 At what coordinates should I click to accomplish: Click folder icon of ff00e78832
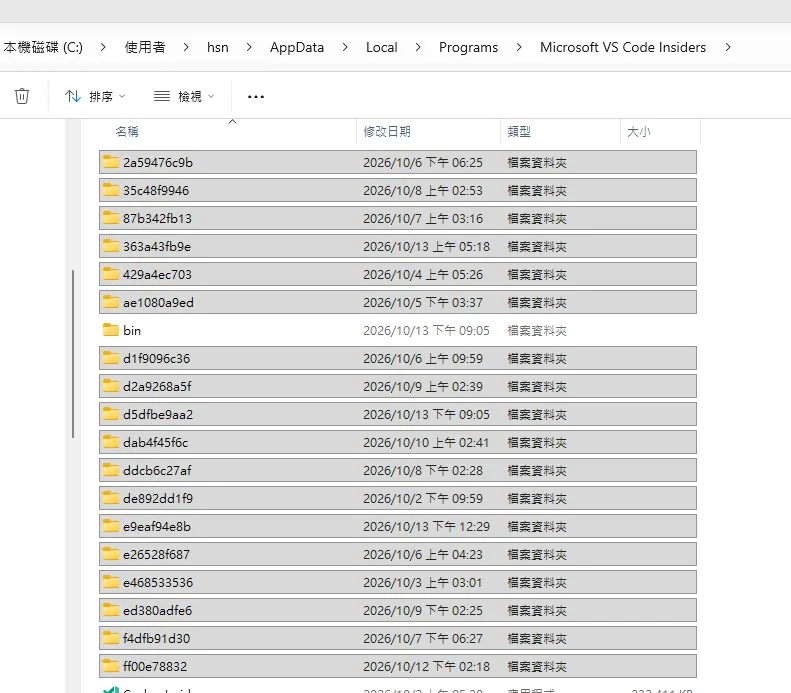(x=110, y=666)
